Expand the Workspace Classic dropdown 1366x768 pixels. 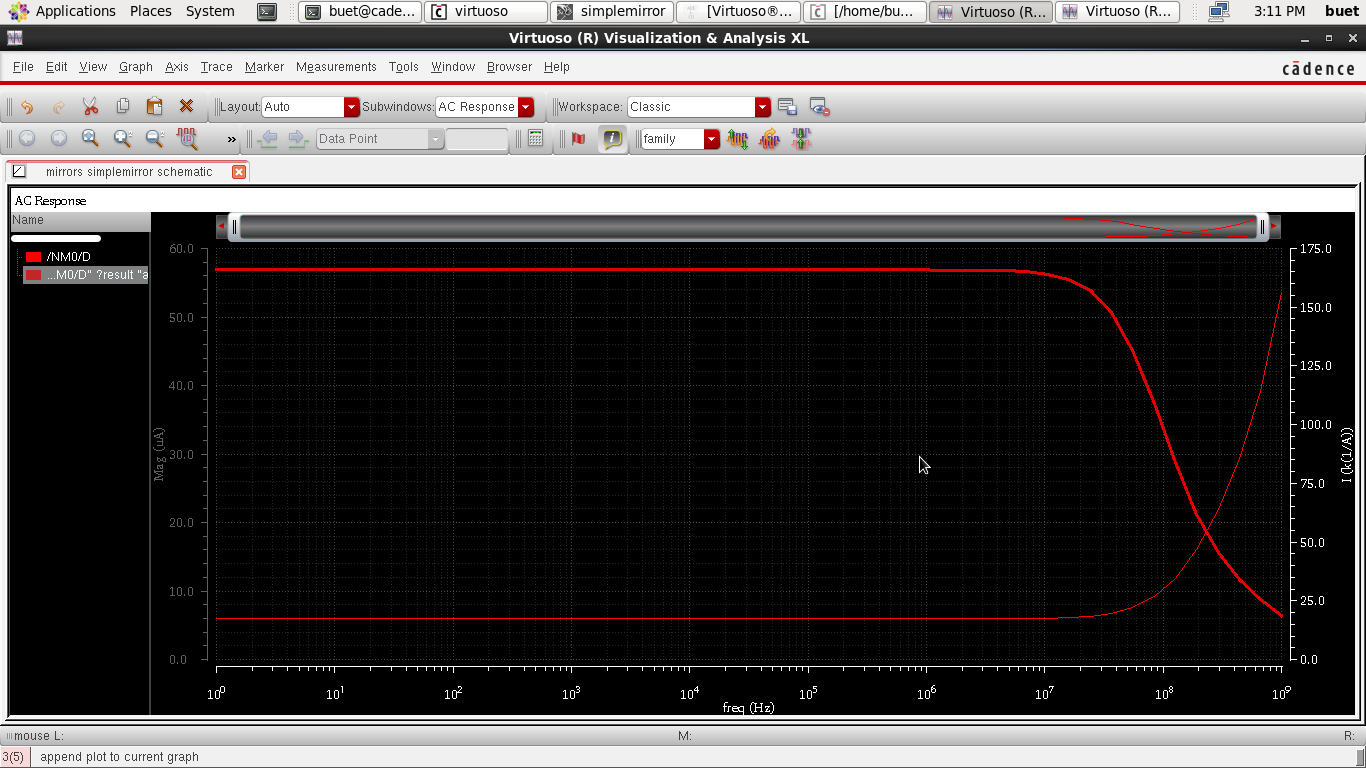click(x=763, y=107)
